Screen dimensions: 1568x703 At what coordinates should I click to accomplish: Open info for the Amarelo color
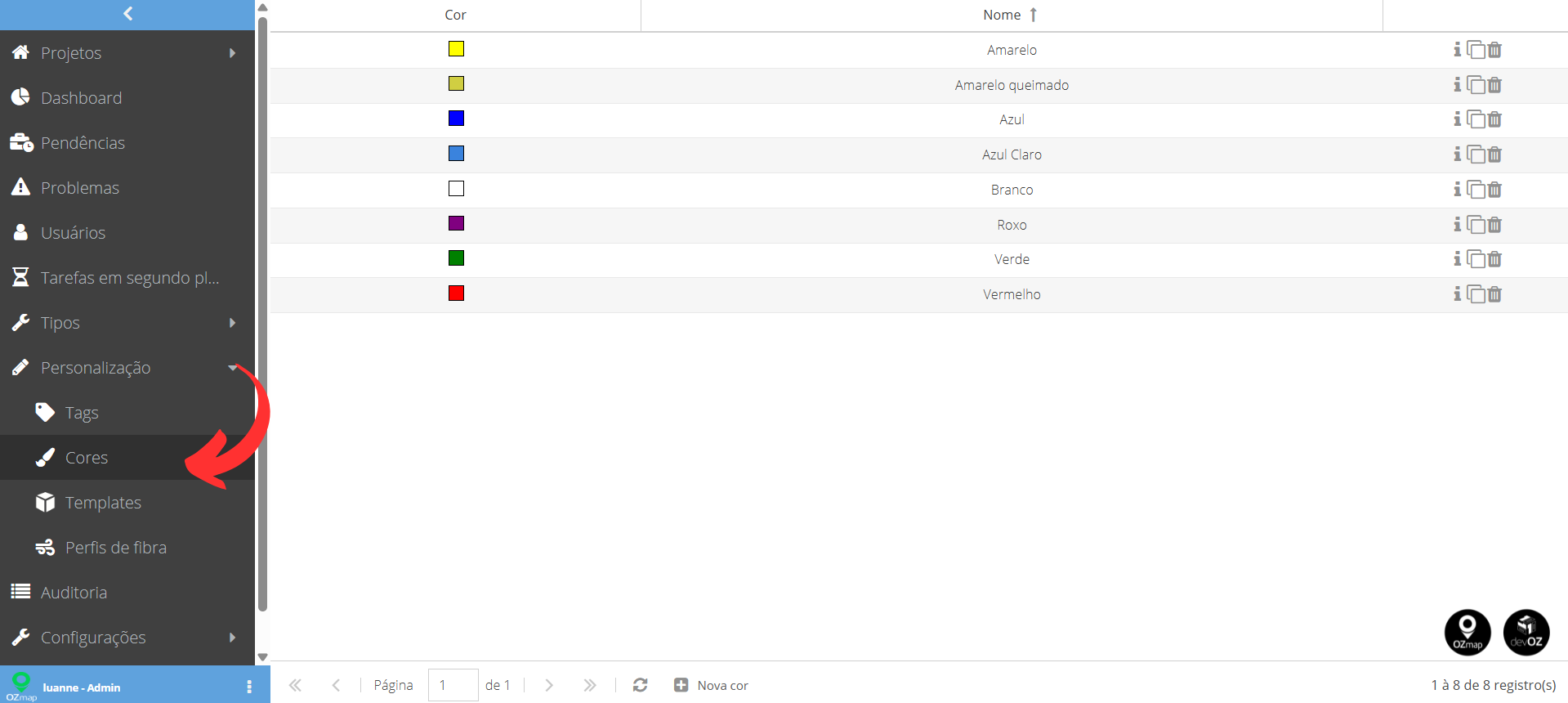(x=1457, y=50)
